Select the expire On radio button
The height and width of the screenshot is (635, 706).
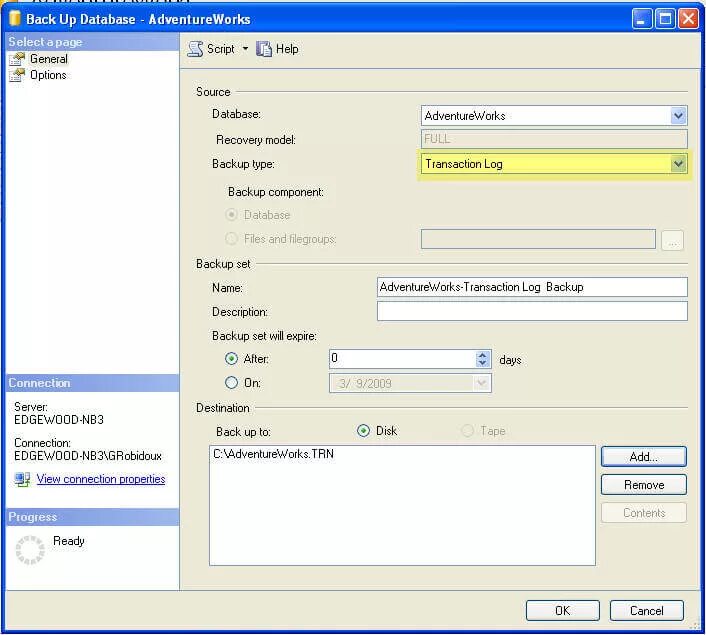231,383
